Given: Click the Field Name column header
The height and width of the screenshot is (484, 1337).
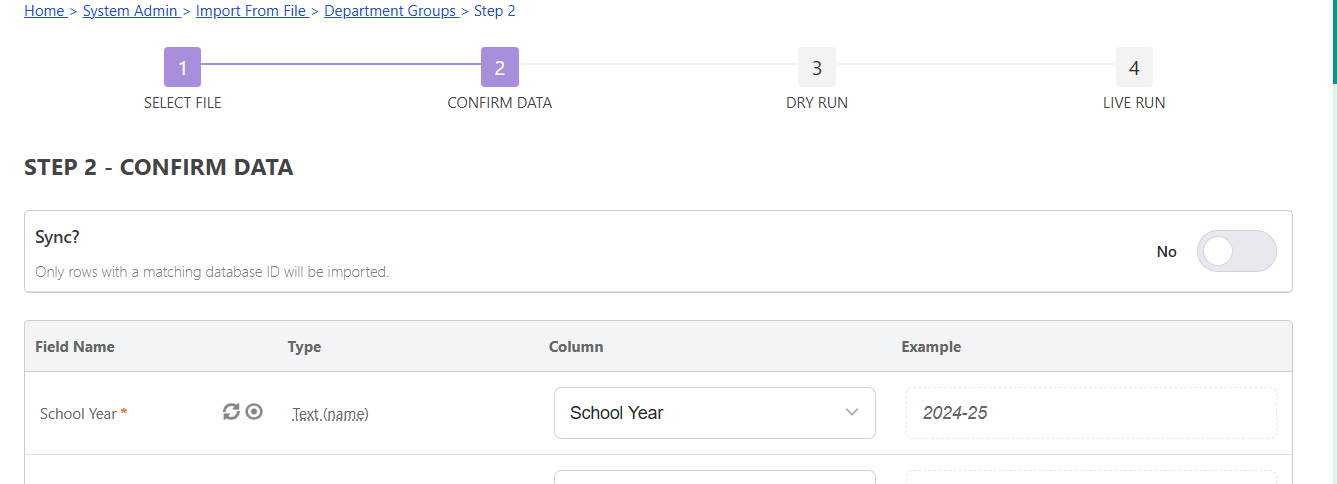Looking at the screenshot, I should (75, 347).
